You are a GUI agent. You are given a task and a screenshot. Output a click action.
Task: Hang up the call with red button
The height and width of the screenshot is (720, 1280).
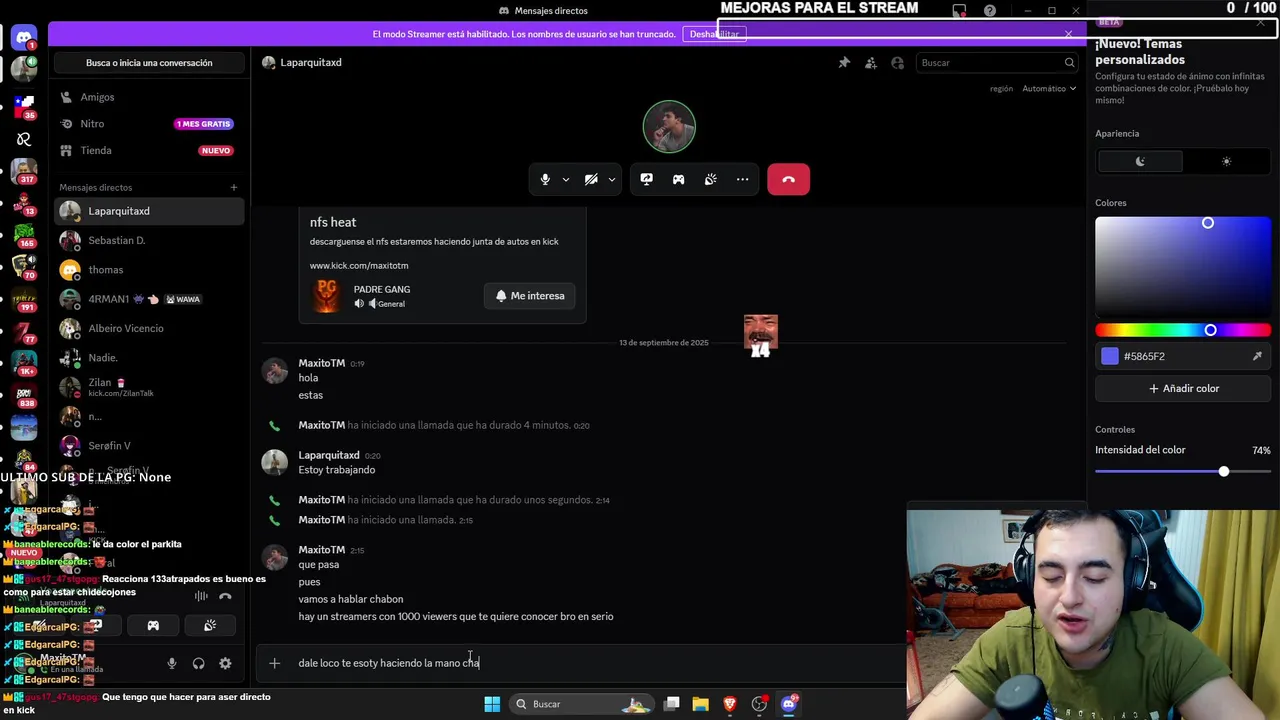[x=788, y=179]
